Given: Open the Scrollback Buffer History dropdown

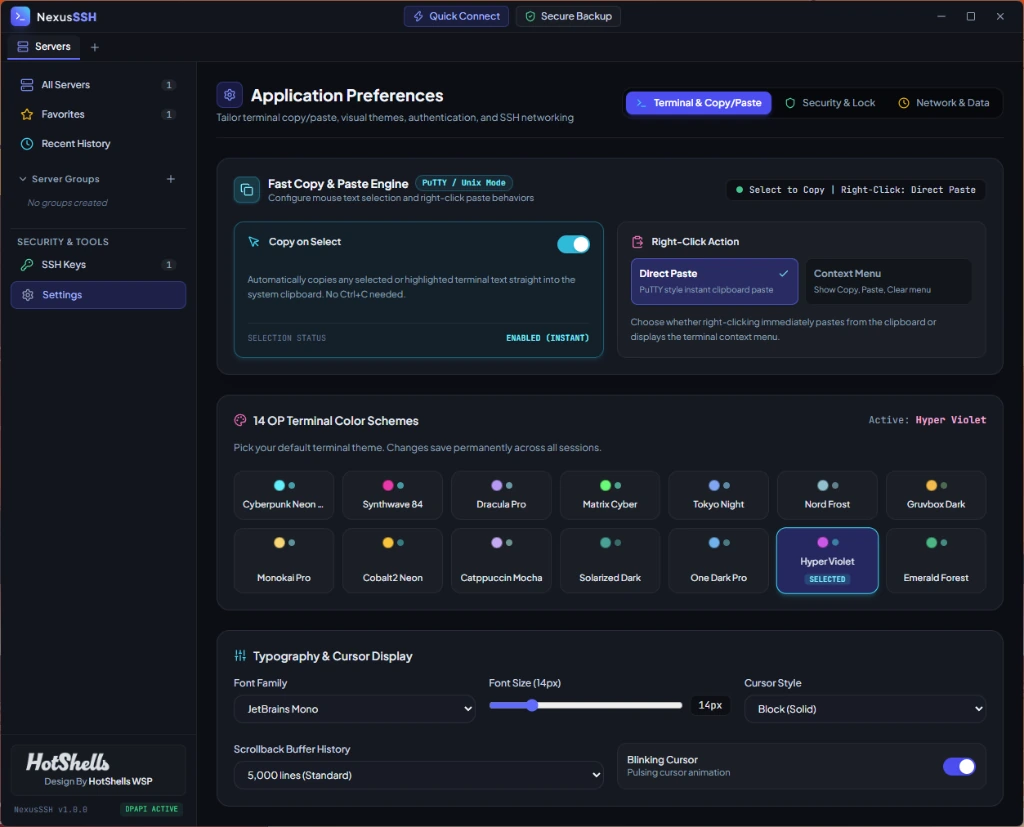Looking at the screenshot, I should pos(418,775).
